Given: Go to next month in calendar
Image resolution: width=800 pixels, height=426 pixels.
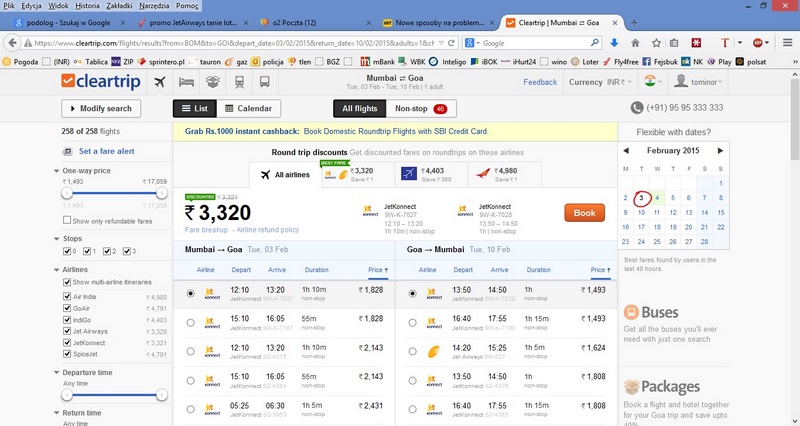Looking at the screenshot, I should 720,151.
